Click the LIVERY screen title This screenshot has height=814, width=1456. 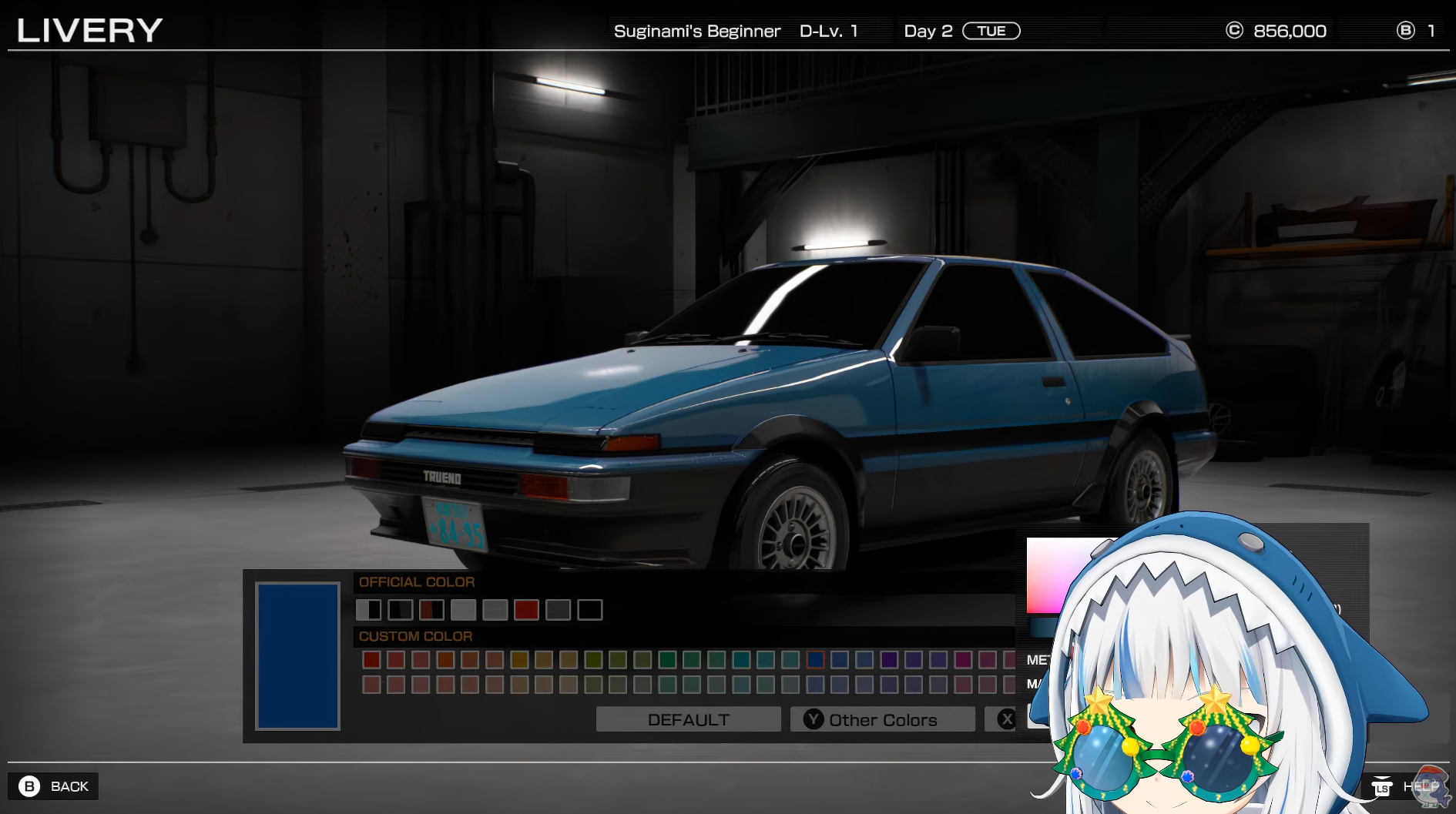(x=89, y=30)
